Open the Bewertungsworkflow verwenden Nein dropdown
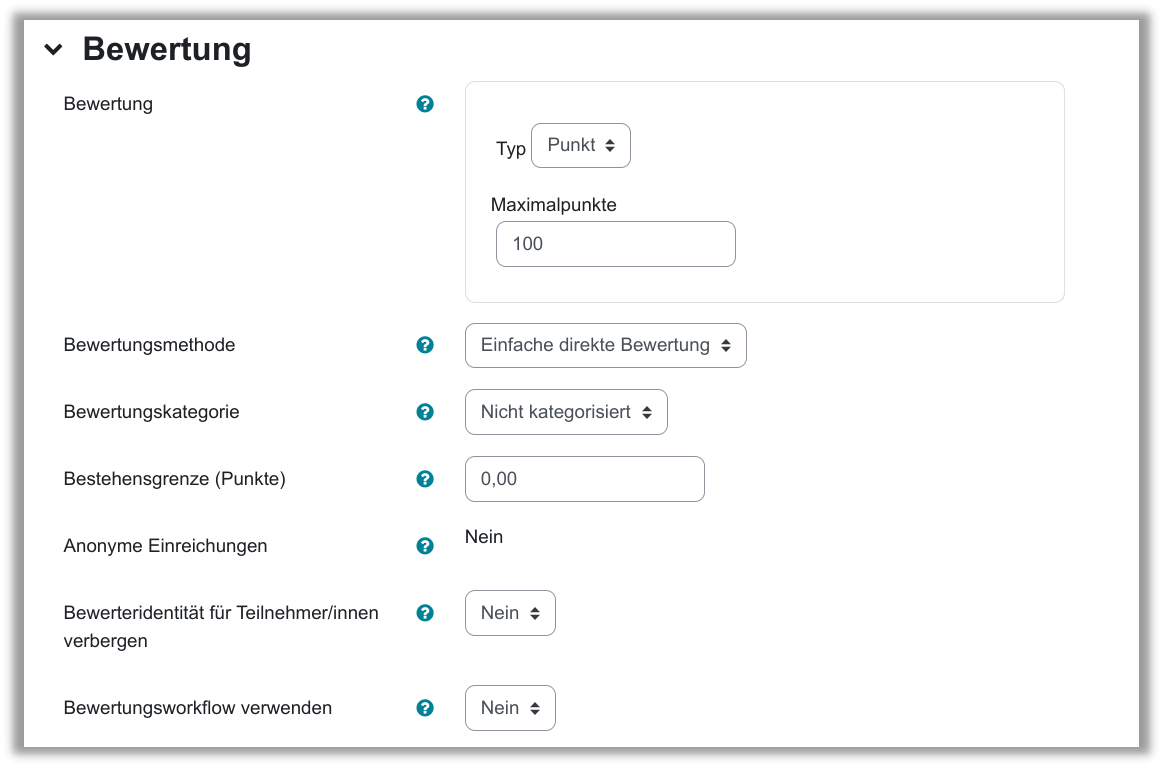This screenshot has width=1162, height=767. coord(510,708)
